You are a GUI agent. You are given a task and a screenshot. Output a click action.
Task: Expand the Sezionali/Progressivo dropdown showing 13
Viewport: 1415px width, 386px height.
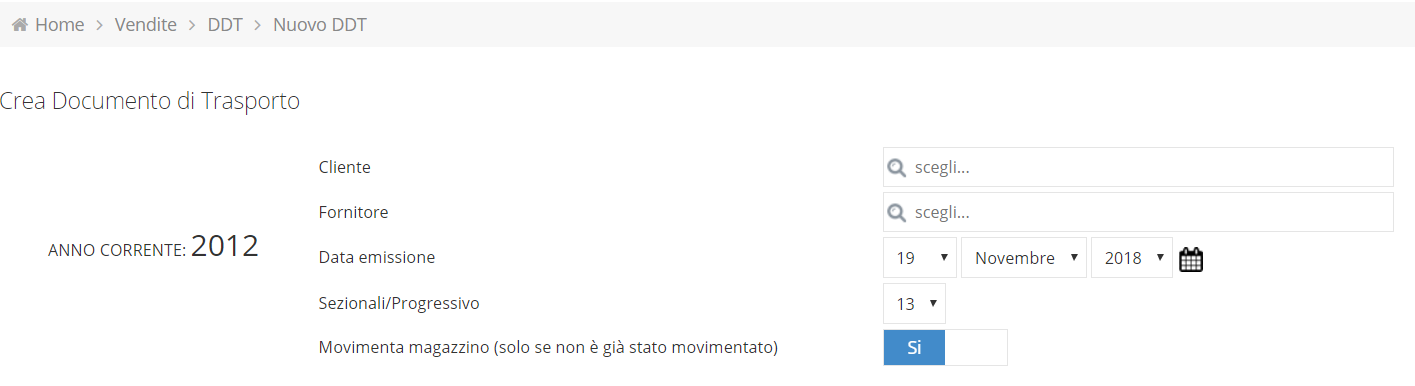[x=914, y=303]
